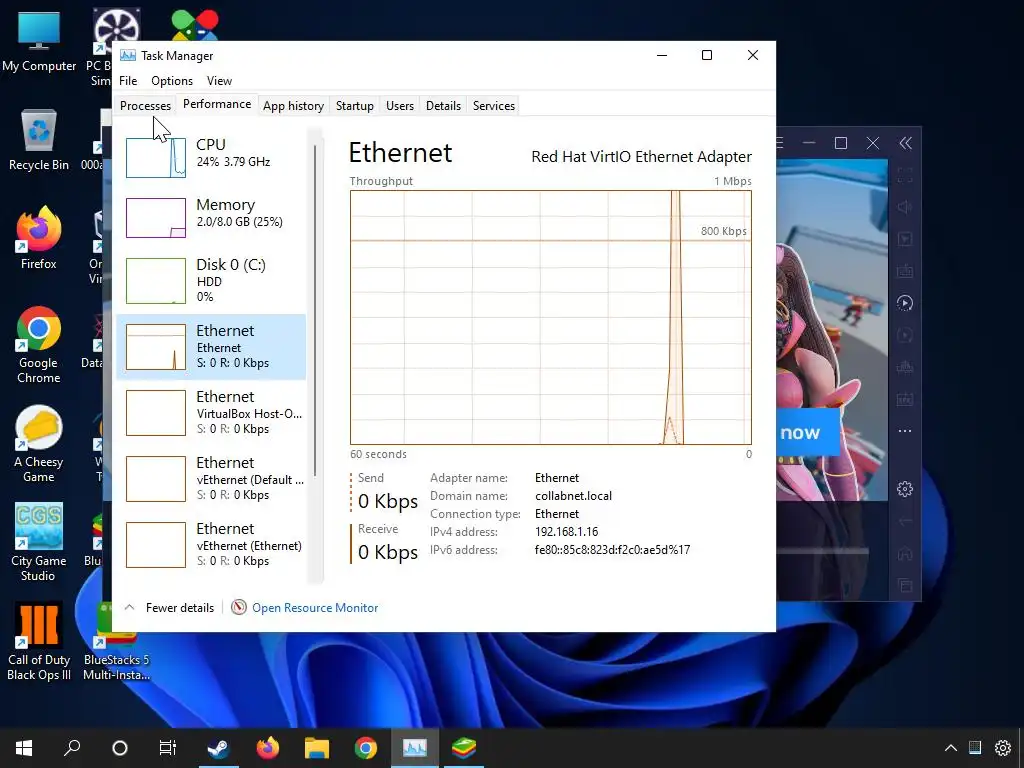The height and width of the screenshot is (768, 1024).
Task: Click the IPv6 address fe80::85c8:823d:f2c0:ae5d%17
Action: [612, 550]
